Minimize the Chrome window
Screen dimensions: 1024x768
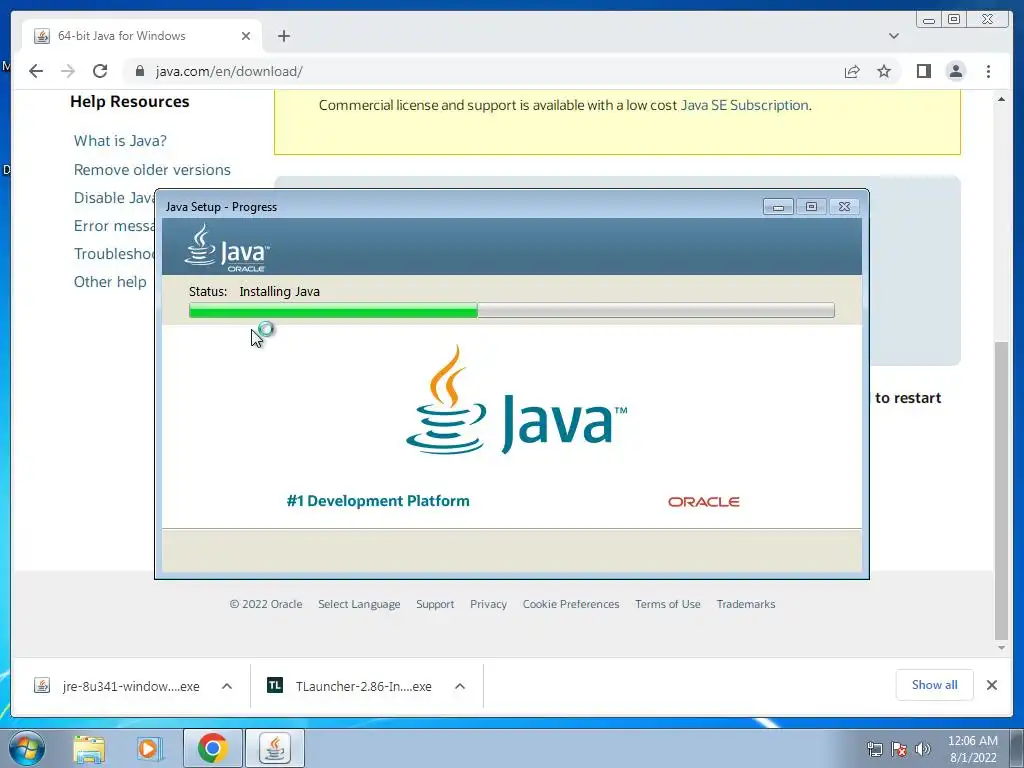click(929, 20)
